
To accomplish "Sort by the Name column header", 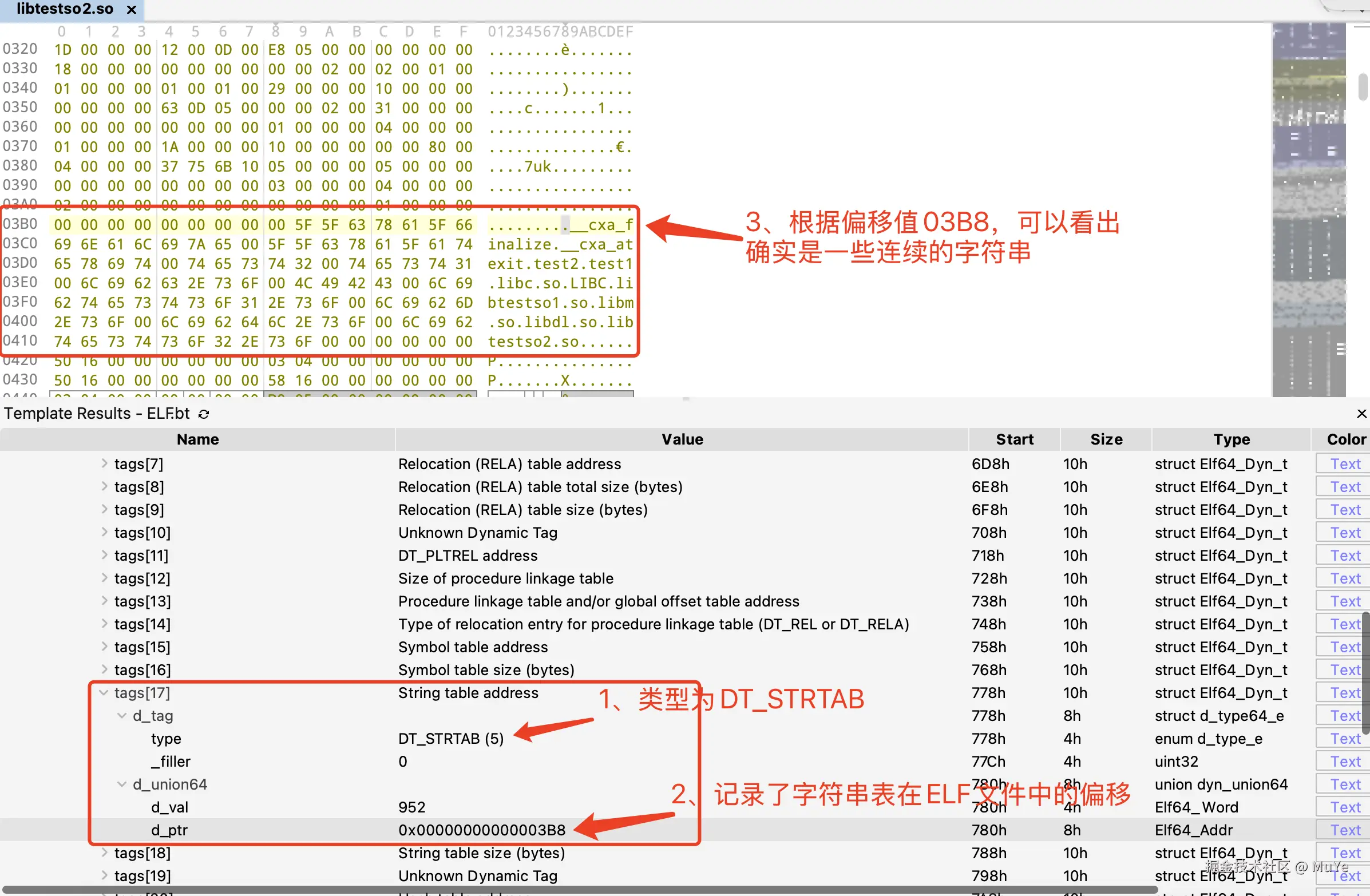I will (x=197, y=439).
